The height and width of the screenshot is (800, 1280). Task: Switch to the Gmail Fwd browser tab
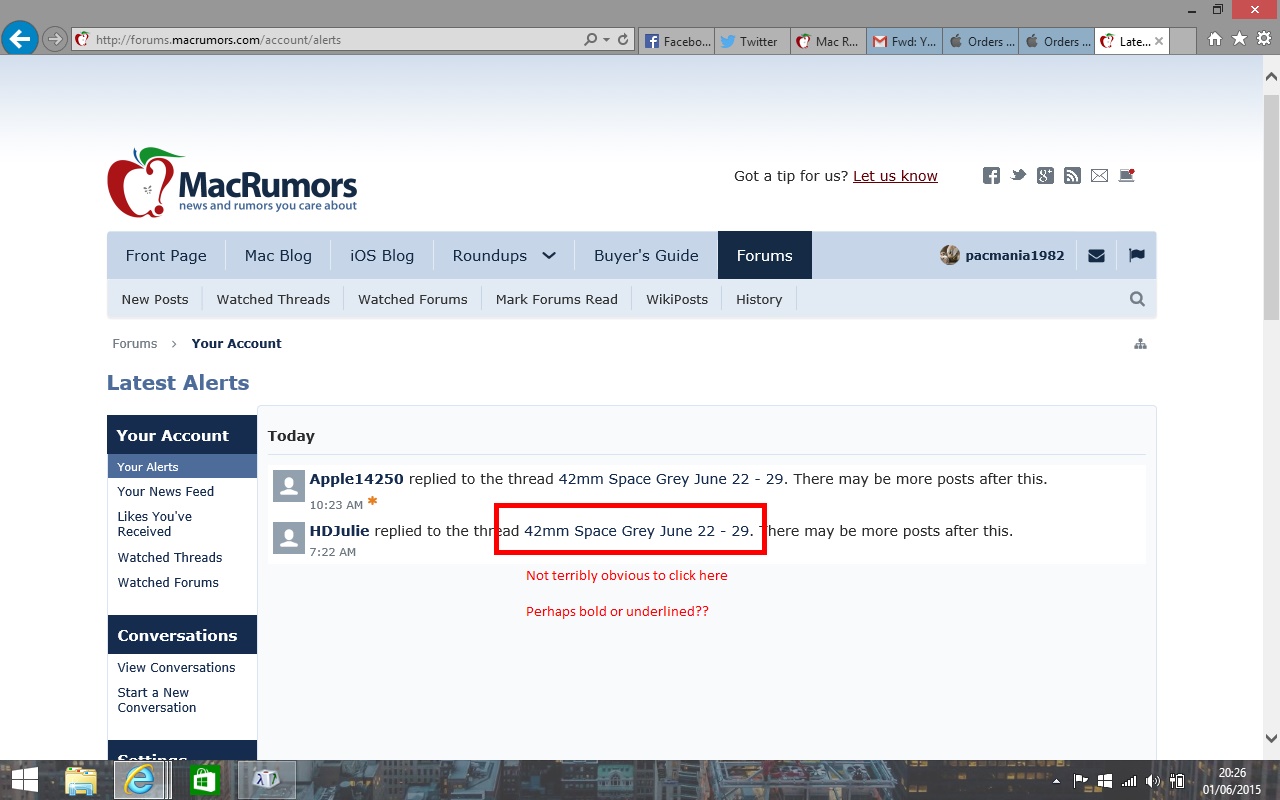pyautogui.click(x=904, y=41)
